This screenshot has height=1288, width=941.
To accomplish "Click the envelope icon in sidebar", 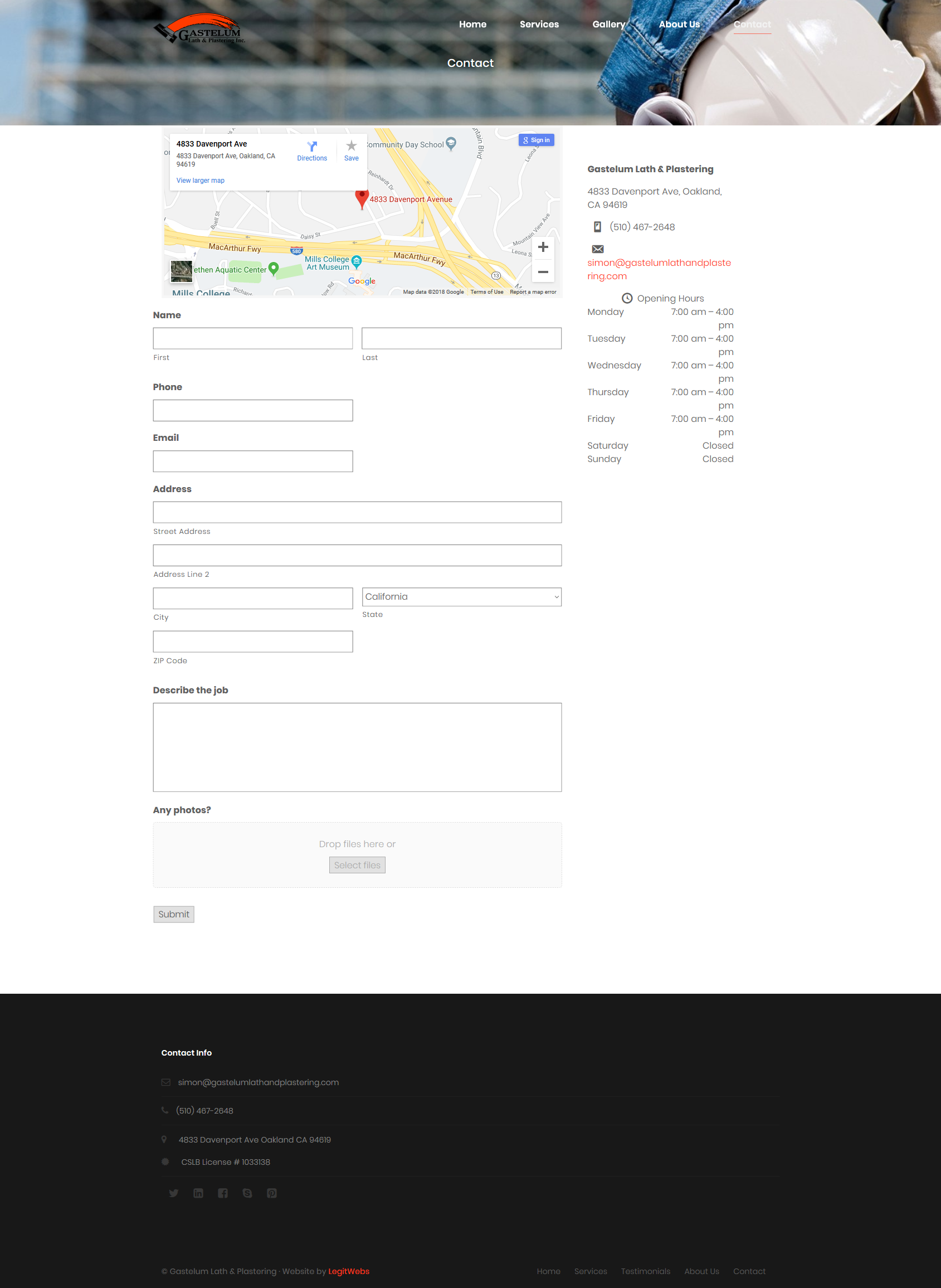I will click(597, 249).
